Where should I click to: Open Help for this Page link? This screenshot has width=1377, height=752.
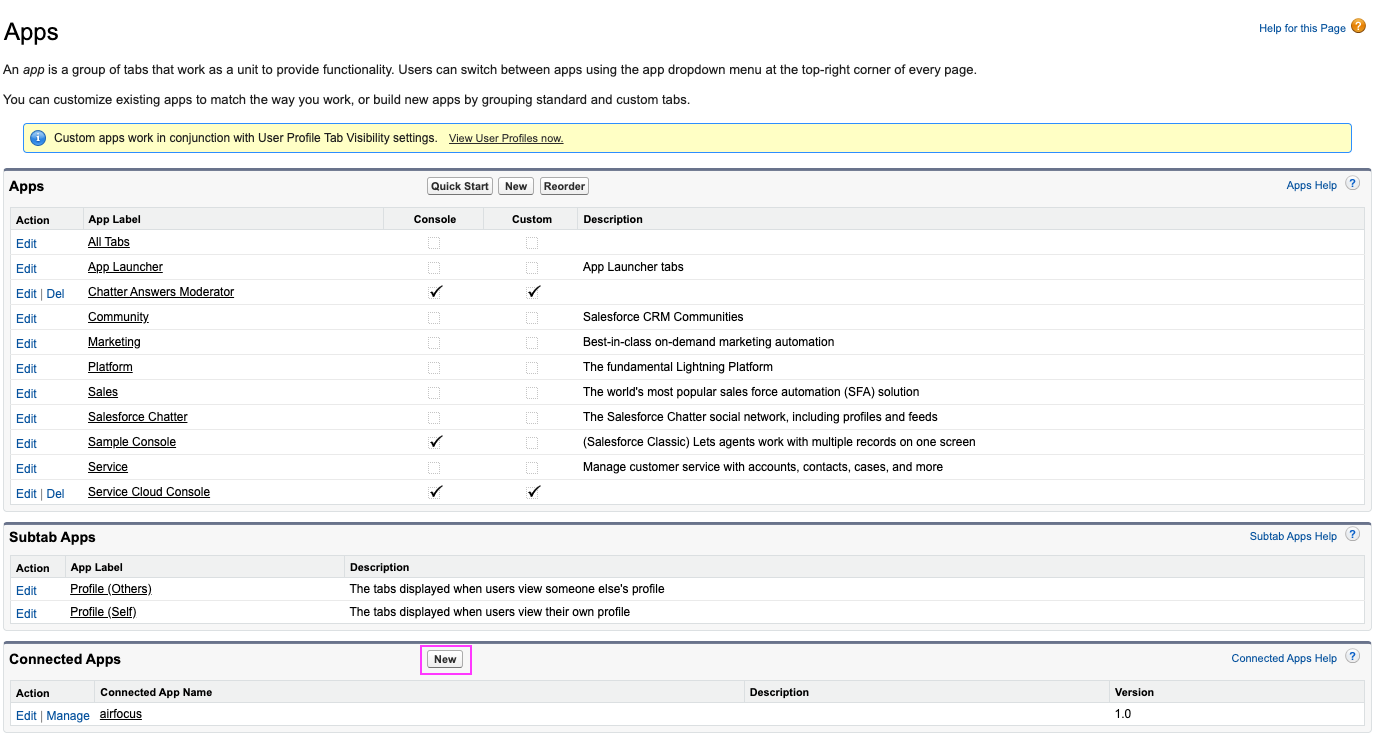coord(1302,28)
